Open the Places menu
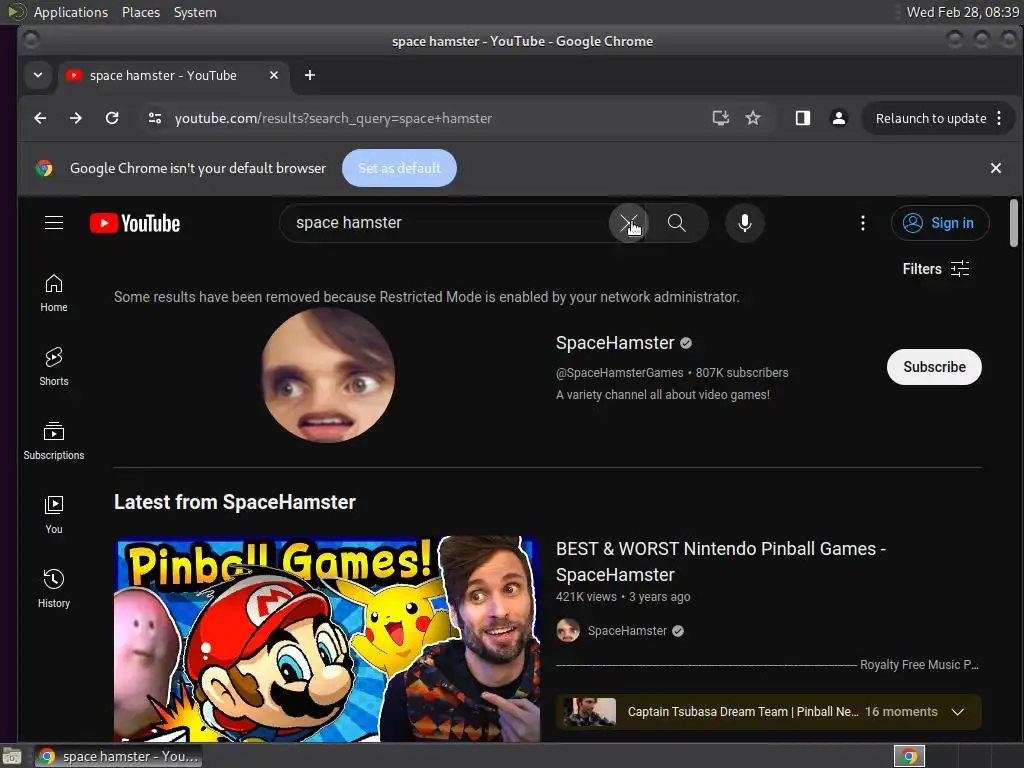The height and width of the screenshot is (768, 1024). click(x=140, y=12)
